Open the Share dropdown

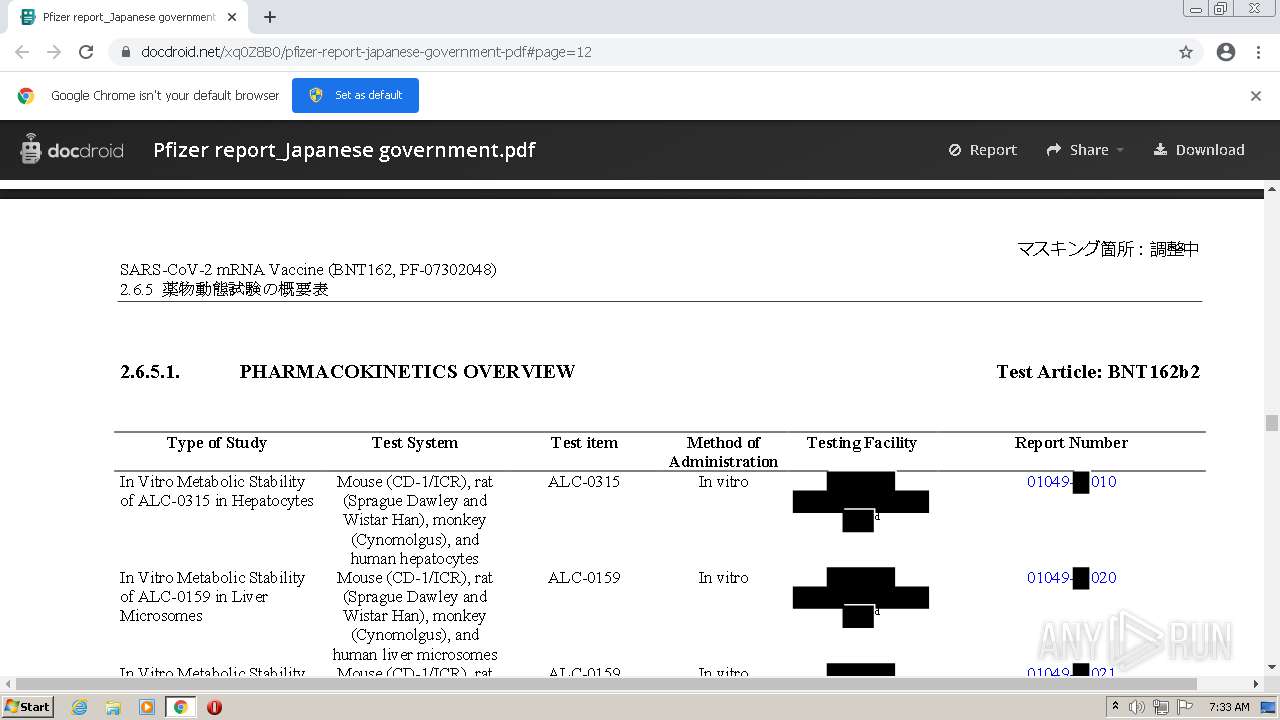tap(1085, 150)
